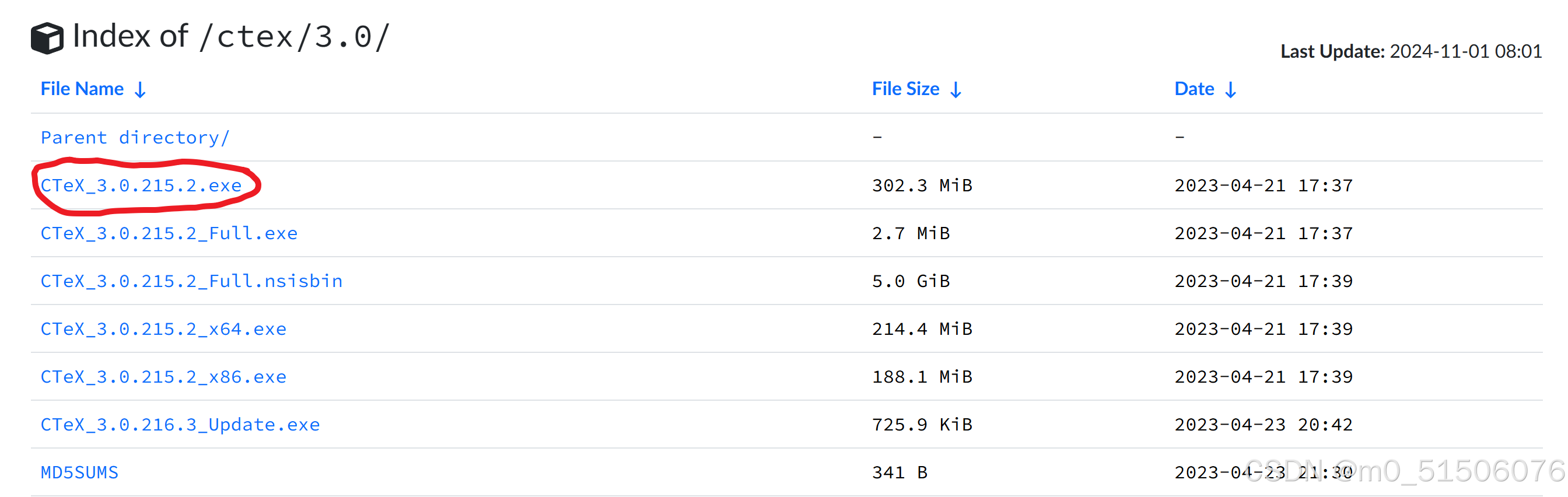Click the mirror box logo icon
Image resolution: width=1568 pixels, height=497 pixels.
pyautogui.click(x=47, y=38)
